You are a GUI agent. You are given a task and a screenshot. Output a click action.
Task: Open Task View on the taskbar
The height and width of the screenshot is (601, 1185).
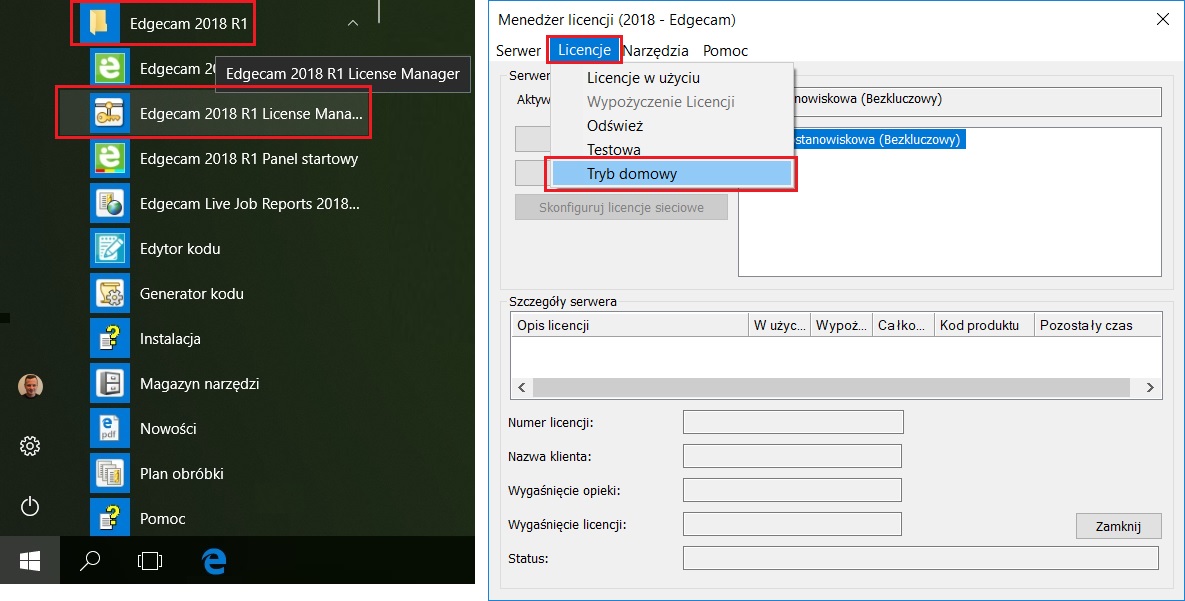pyautogui.click(x=150, y=560)
